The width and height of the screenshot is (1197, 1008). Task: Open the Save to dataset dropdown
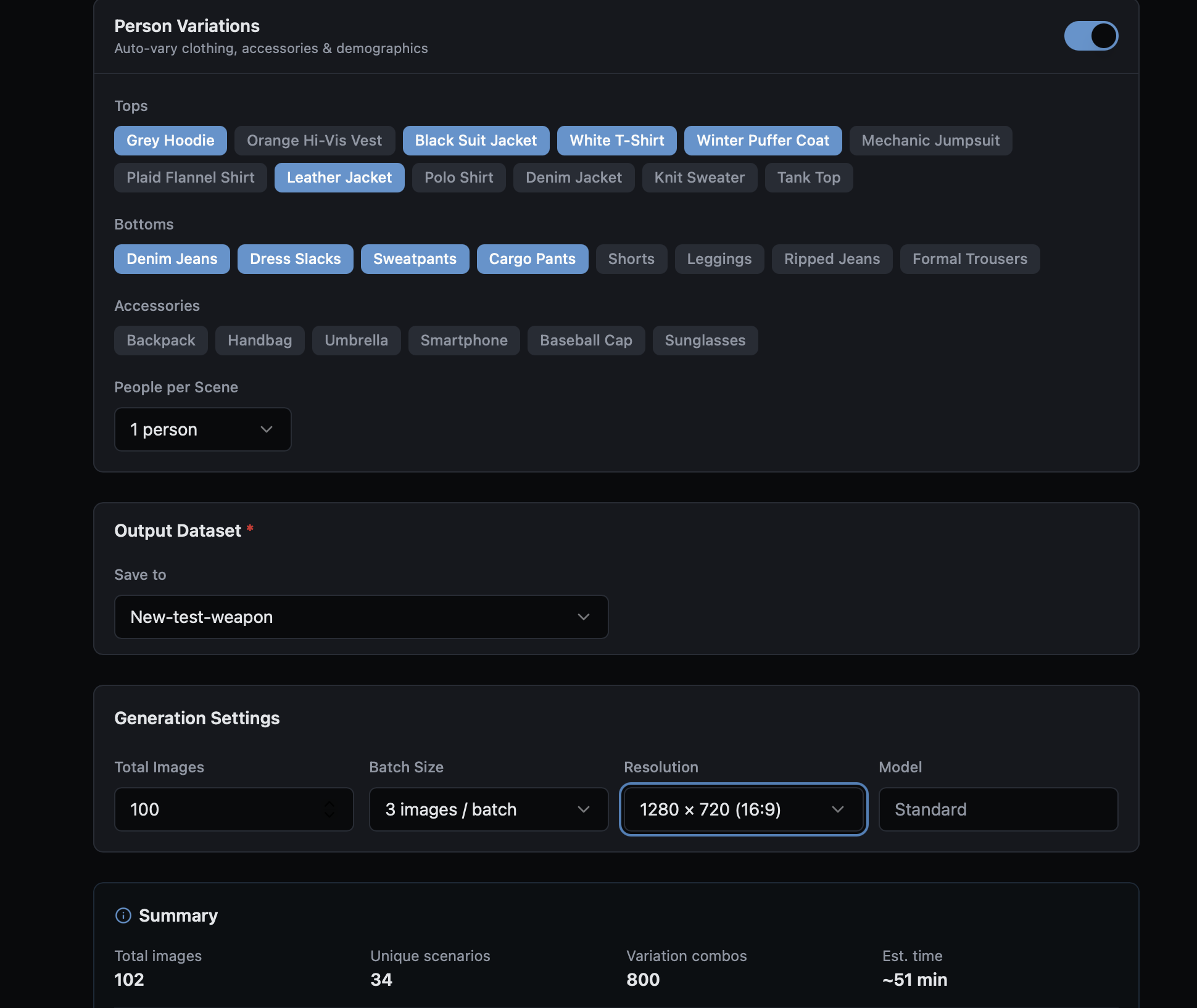[x=362, y=617]
